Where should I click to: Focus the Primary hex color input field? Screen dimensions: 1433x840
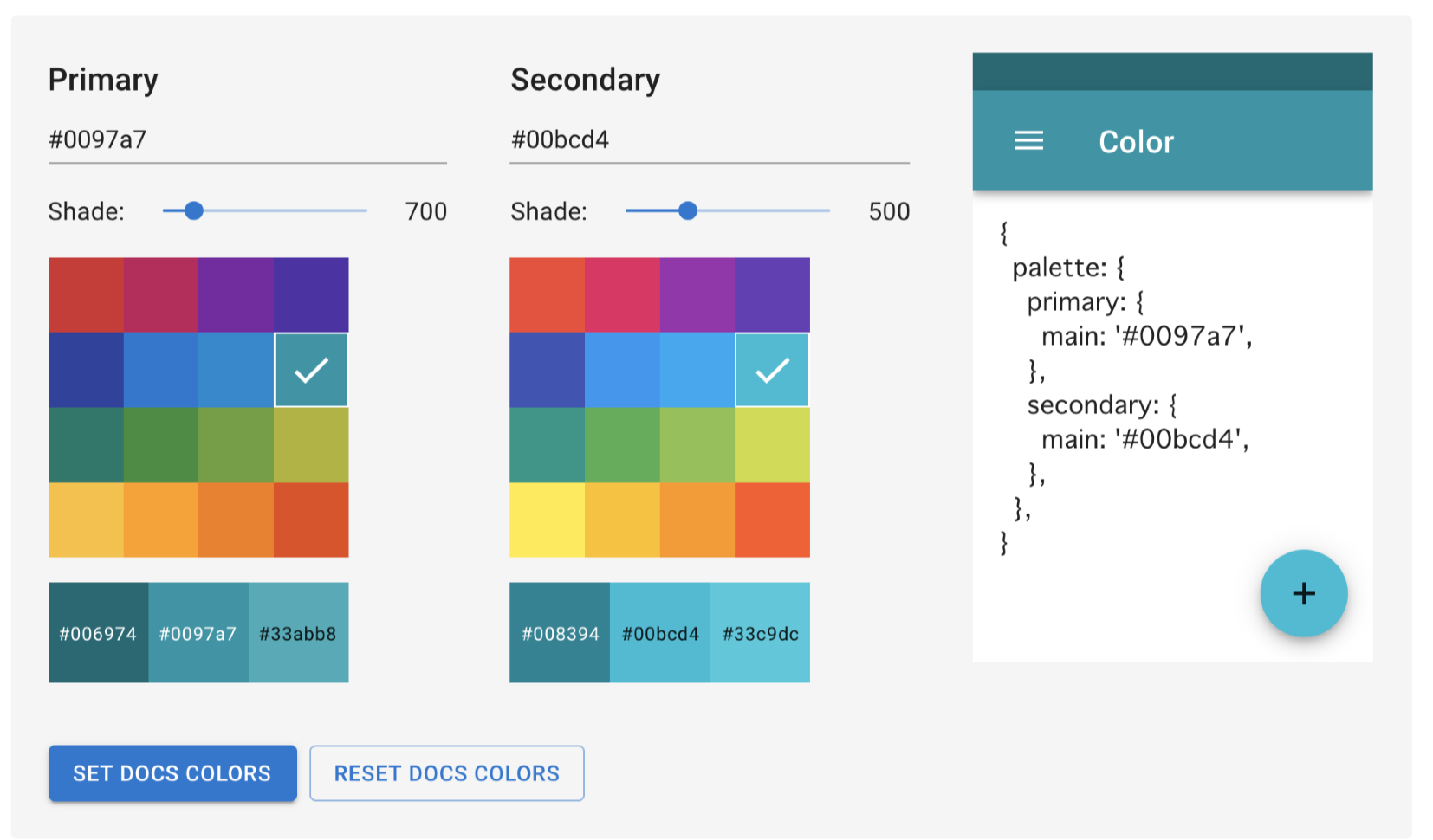[x=248, y=139]
